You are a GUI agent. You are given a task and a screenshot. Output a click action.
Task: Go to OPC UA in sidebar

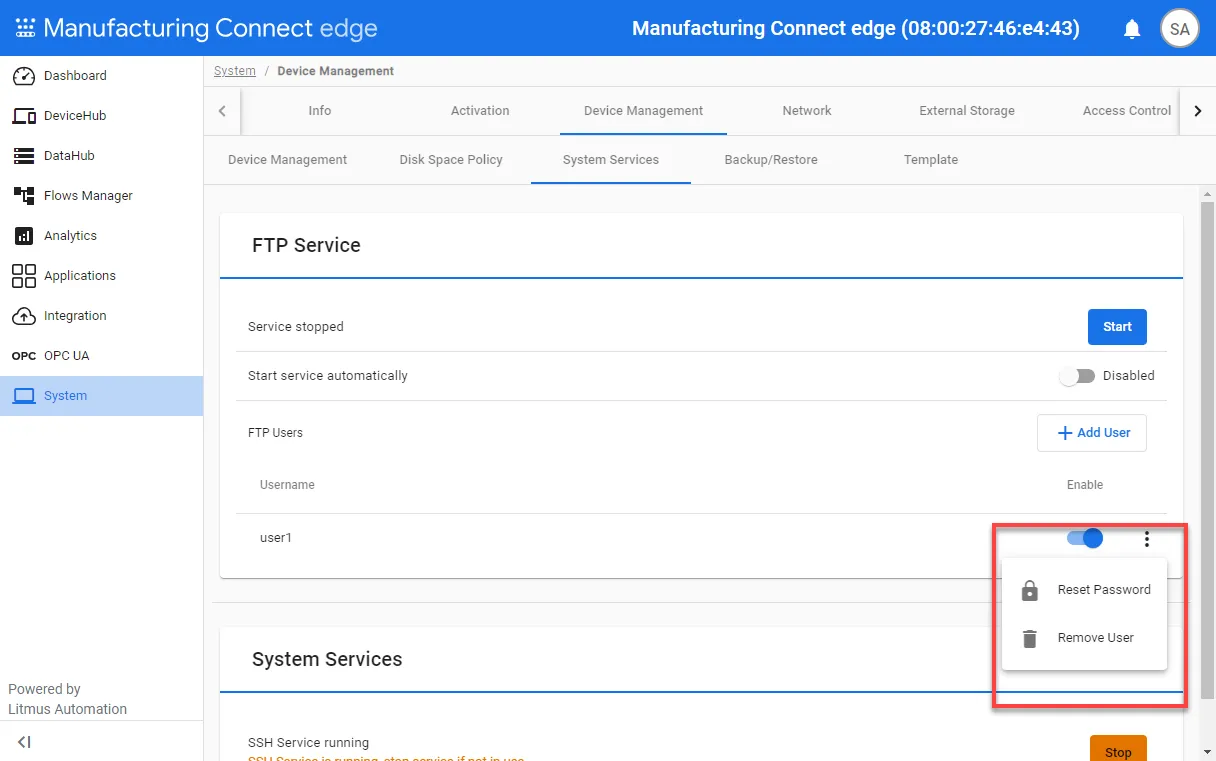[x=101, y=356]
